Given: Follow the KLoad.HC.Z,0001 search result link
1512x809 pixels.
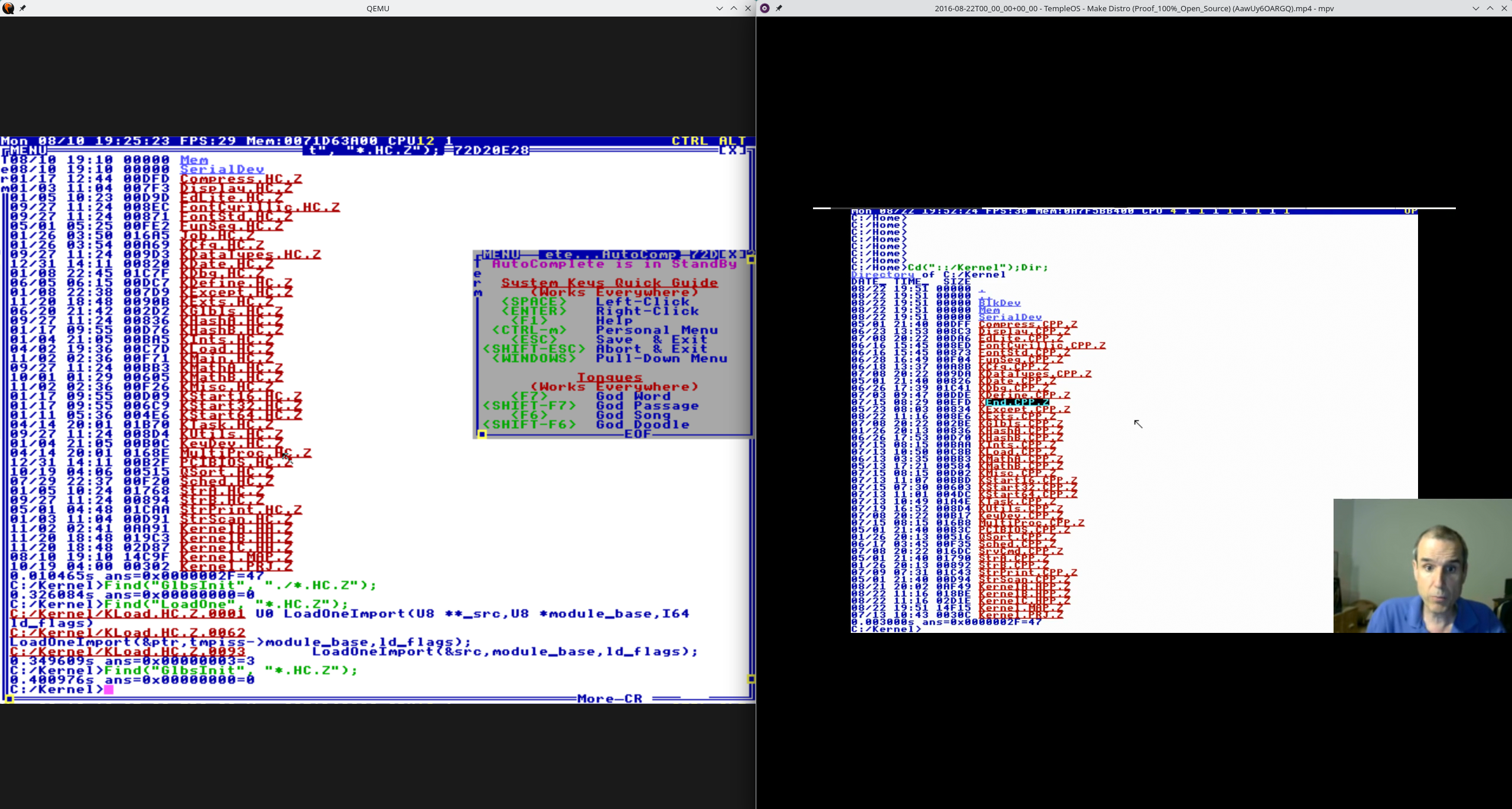Looking at the screenshot, I should pyautogui.click(x=128, y=614).
